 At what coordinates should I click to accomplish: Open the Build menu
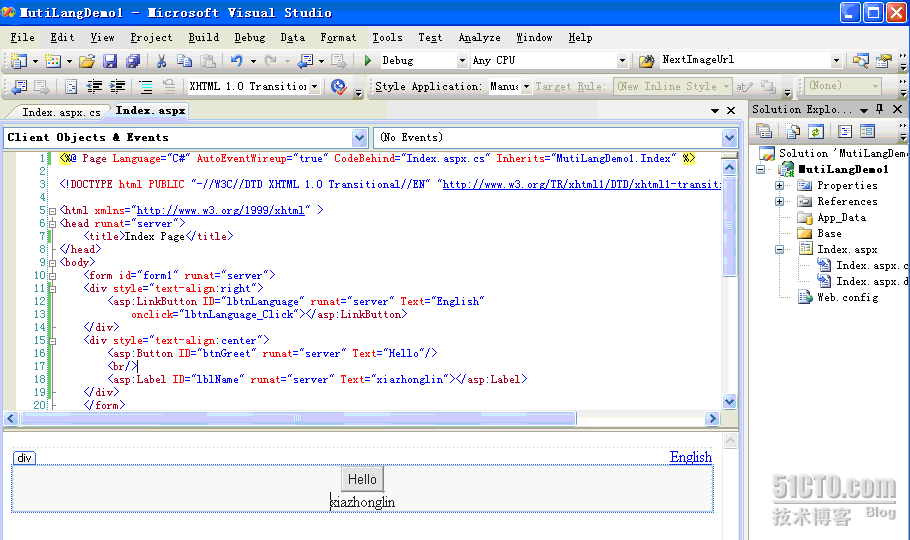[x=204, y=38]
